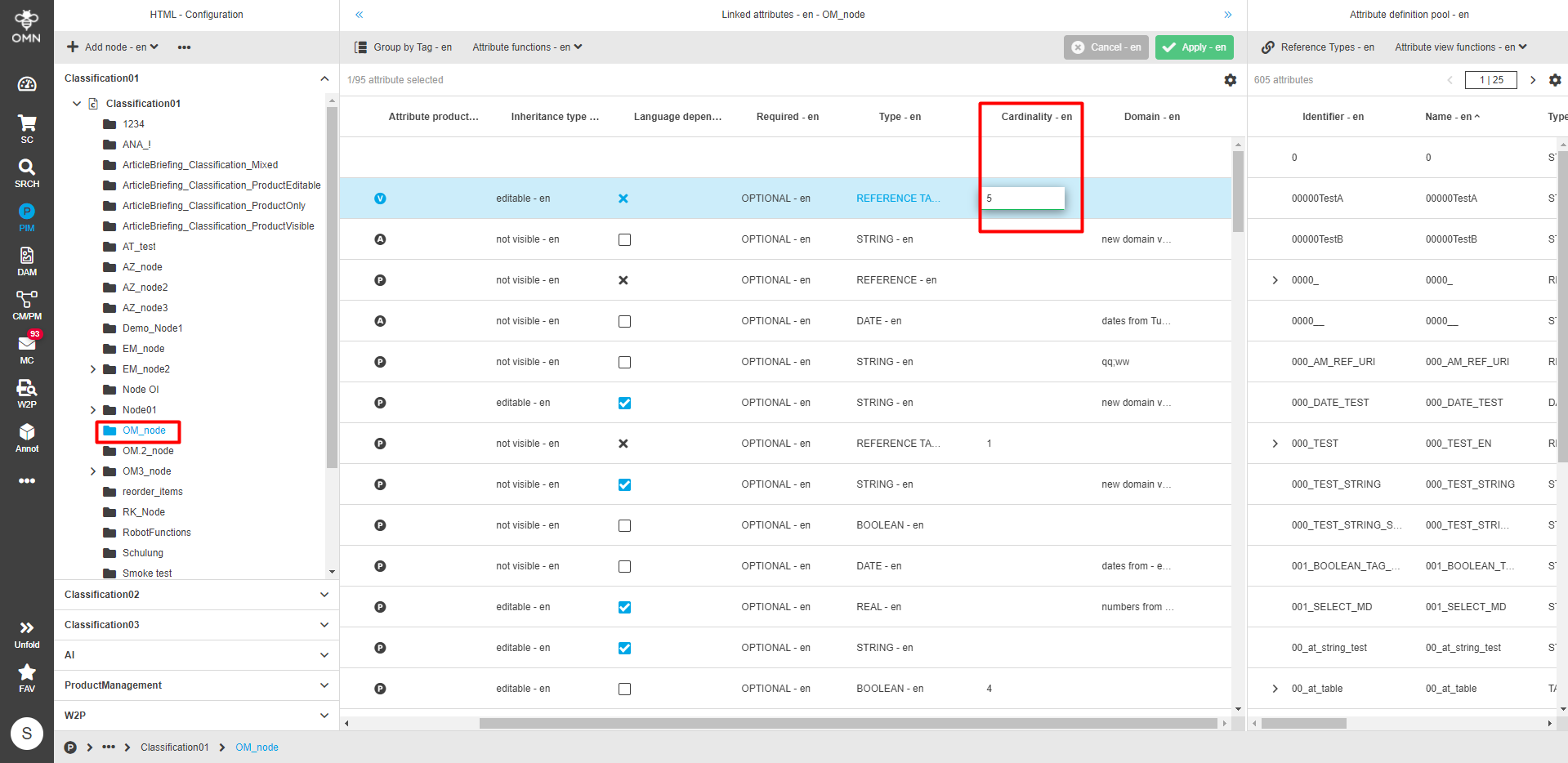This screenshot has width=1568, height=763.
Task: Click the settings gear above the attribute table
Action: click(1230, 80)
